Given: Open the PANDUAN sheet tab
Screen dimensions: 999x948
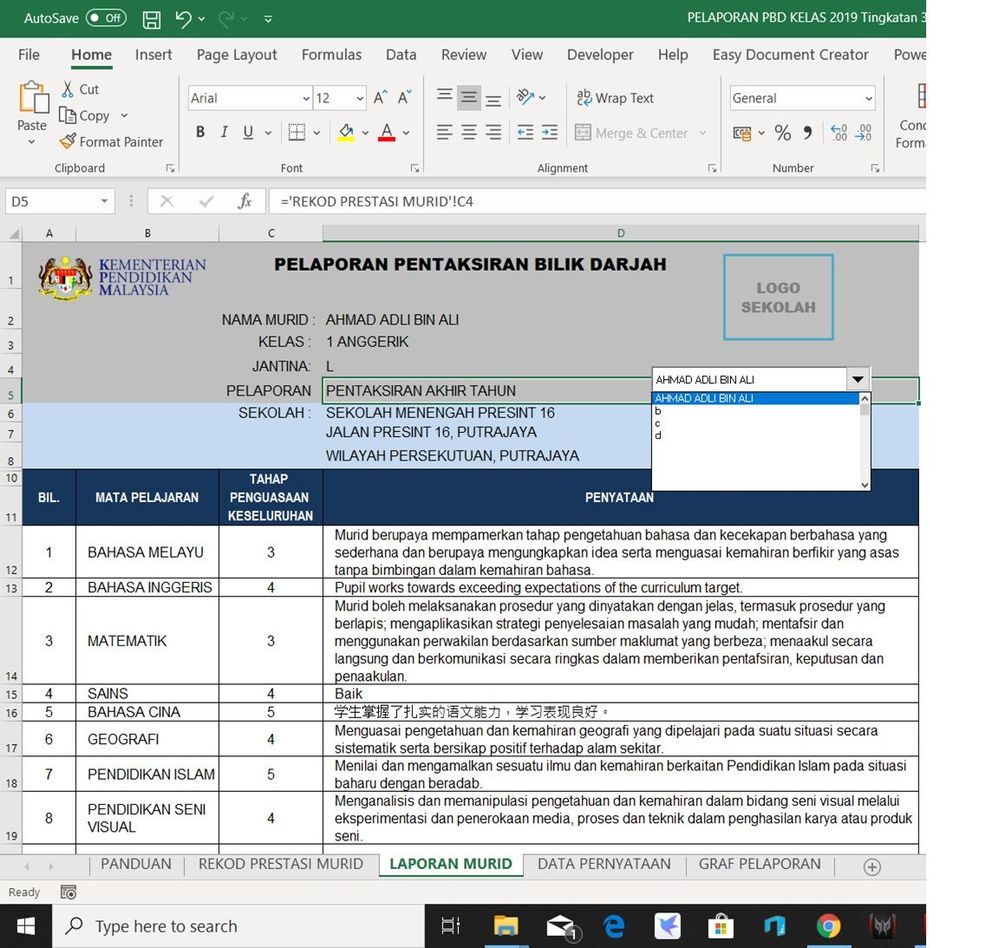Looking at the screenshot, I should pos(136,864).
